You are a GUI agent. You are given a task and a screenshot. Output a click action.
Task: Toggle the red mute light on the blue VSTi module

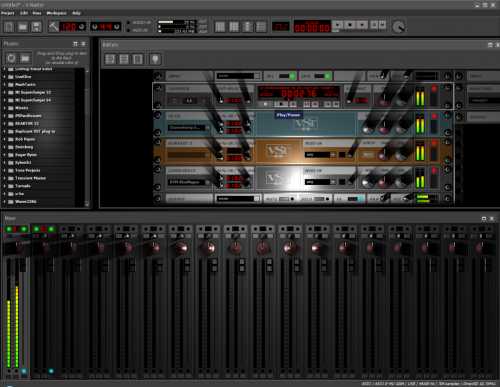point(434,116)
